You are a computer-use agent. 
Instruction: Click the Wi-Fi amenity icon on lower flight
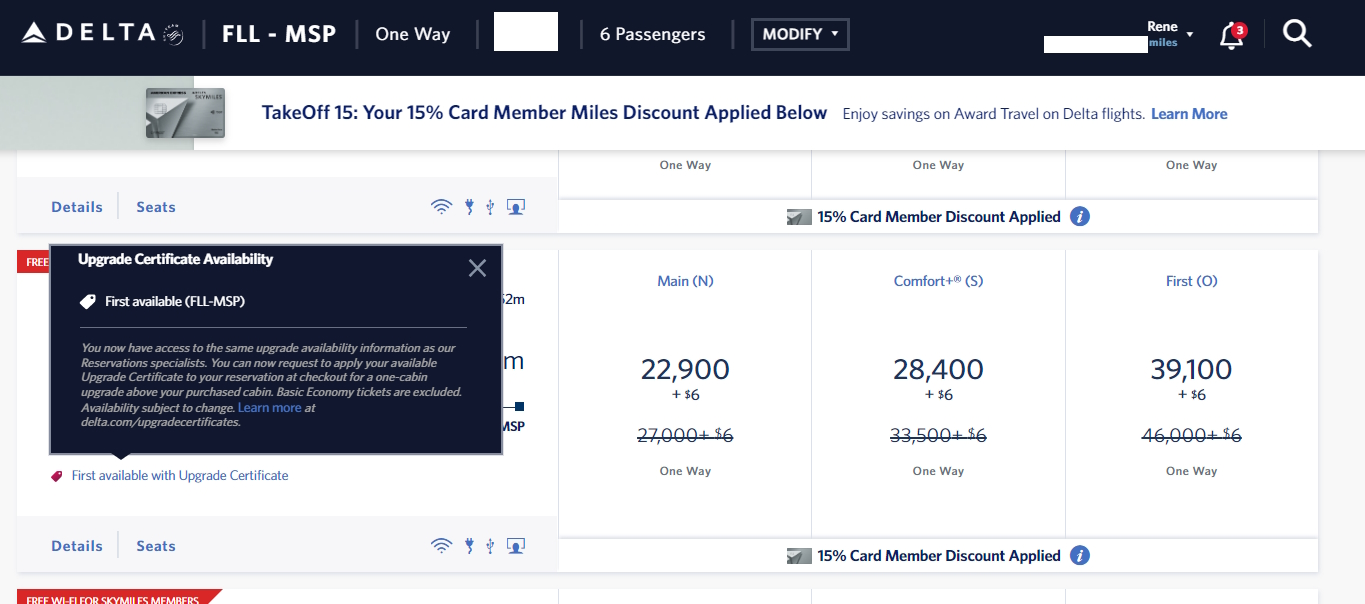441,546
